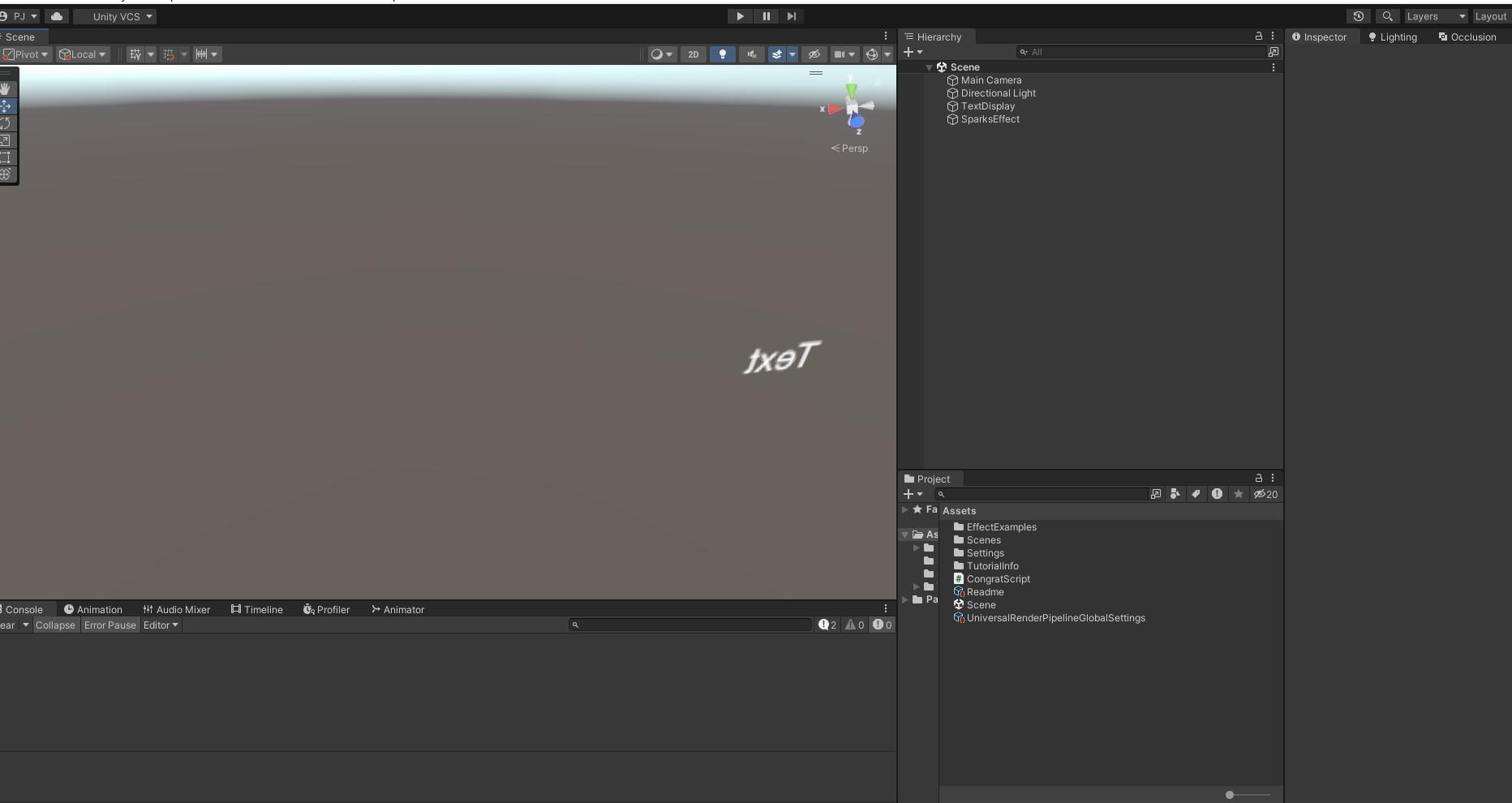
Task: Adjust the Project icon size slider
Action: click(1230, 795)
